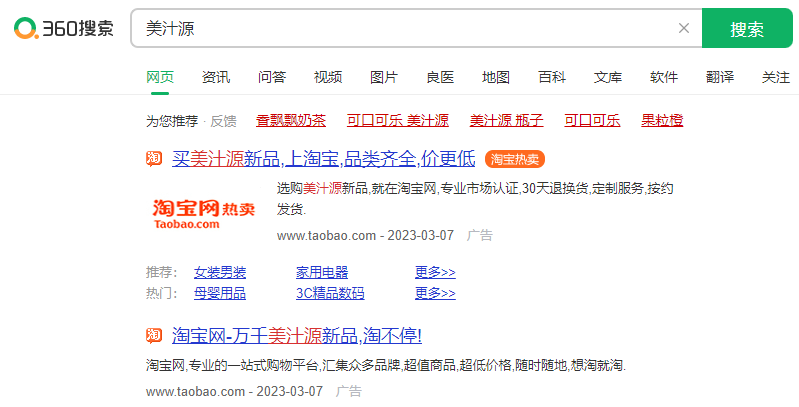799x407 pixels.
Task: Click 更多>> in the 热门 row
Action: coord(435,293)
